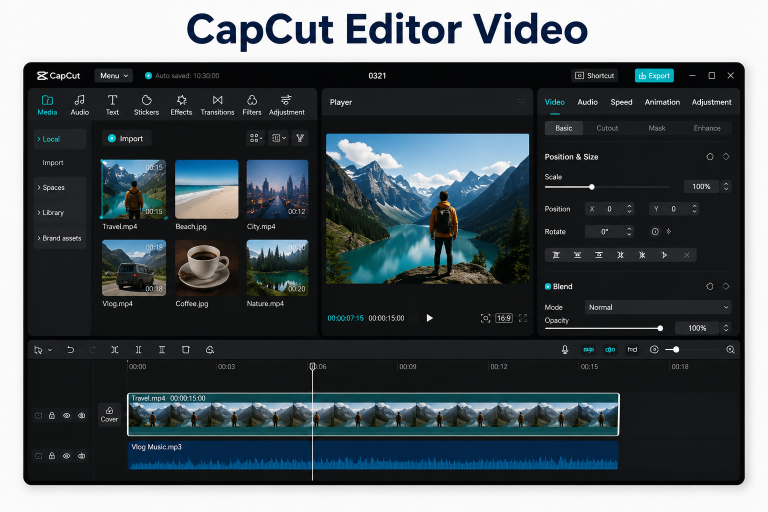Click the Delete clip icon
The width and height of the screenshot is (768, 512).
point(186,349)
